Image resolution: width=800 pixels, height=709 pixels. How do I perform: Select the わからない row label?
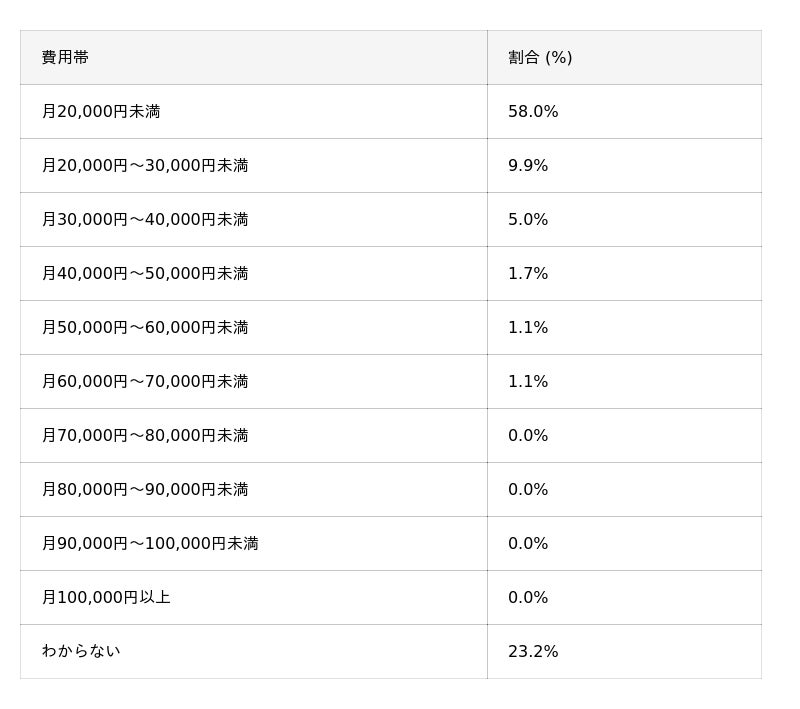81,652
